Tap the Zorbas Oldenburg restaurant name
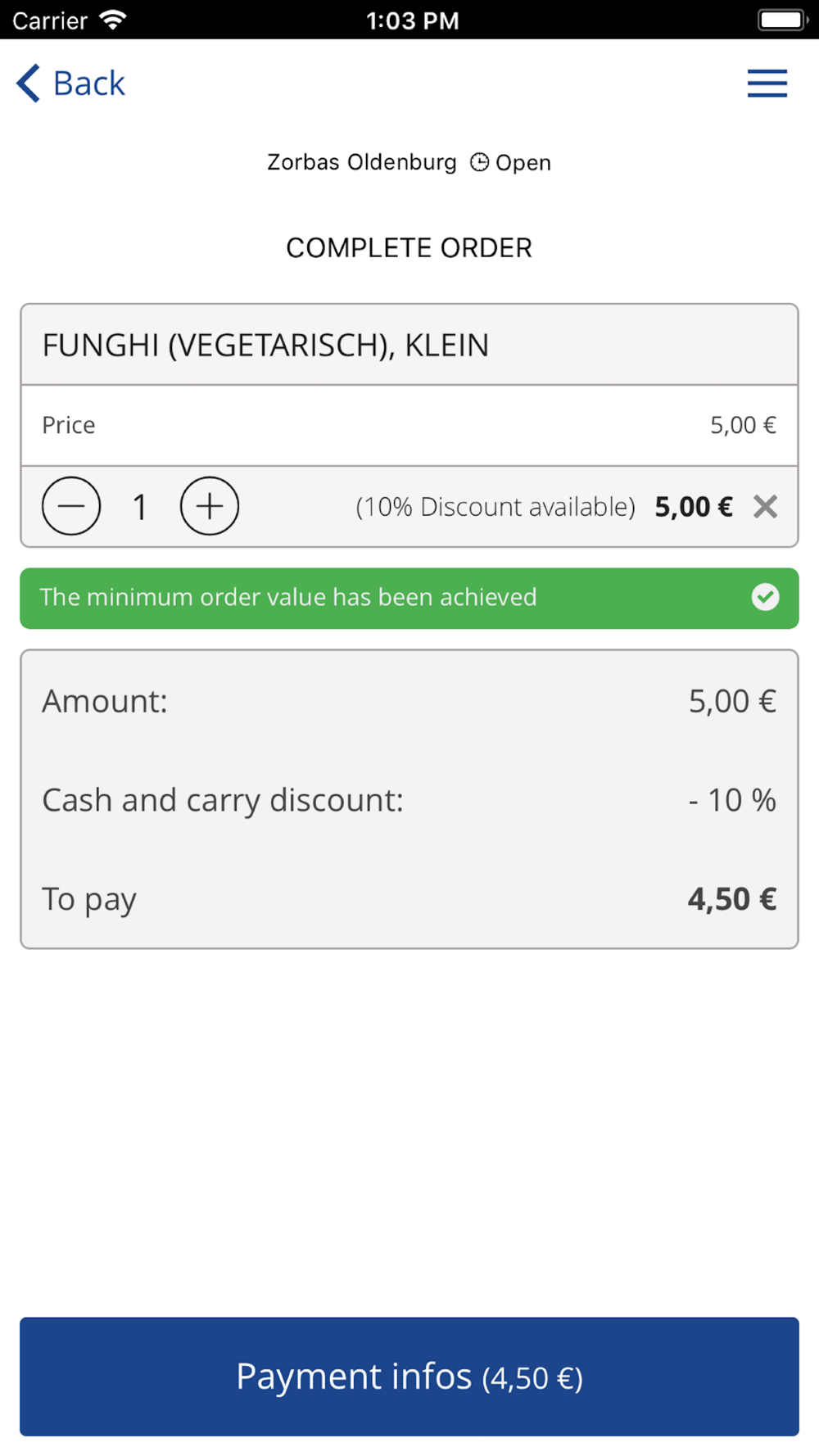The width and height of the screenshot is (819, 1456). click(362, 162)
